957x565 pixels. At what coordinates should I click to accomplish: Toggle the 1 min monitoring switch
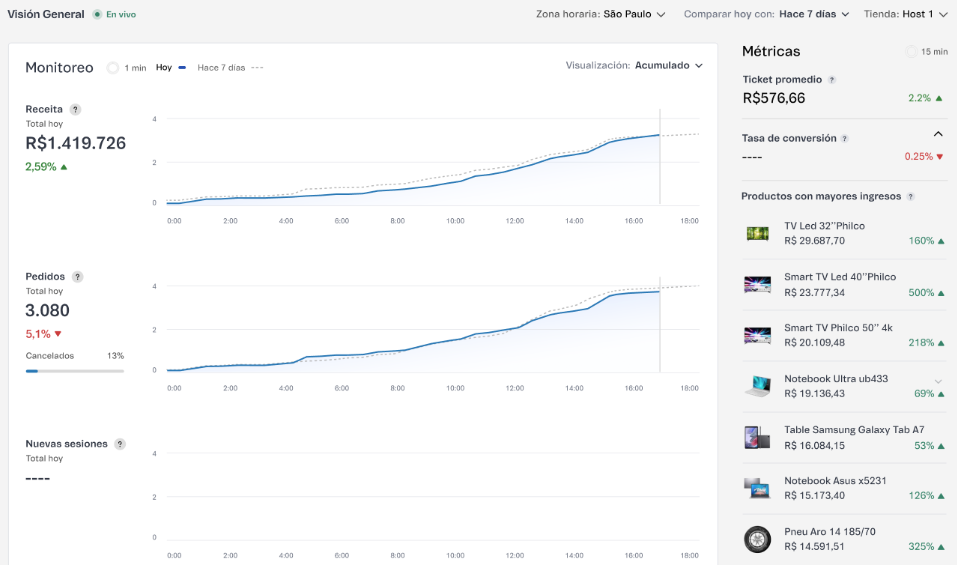coord(113,68)
